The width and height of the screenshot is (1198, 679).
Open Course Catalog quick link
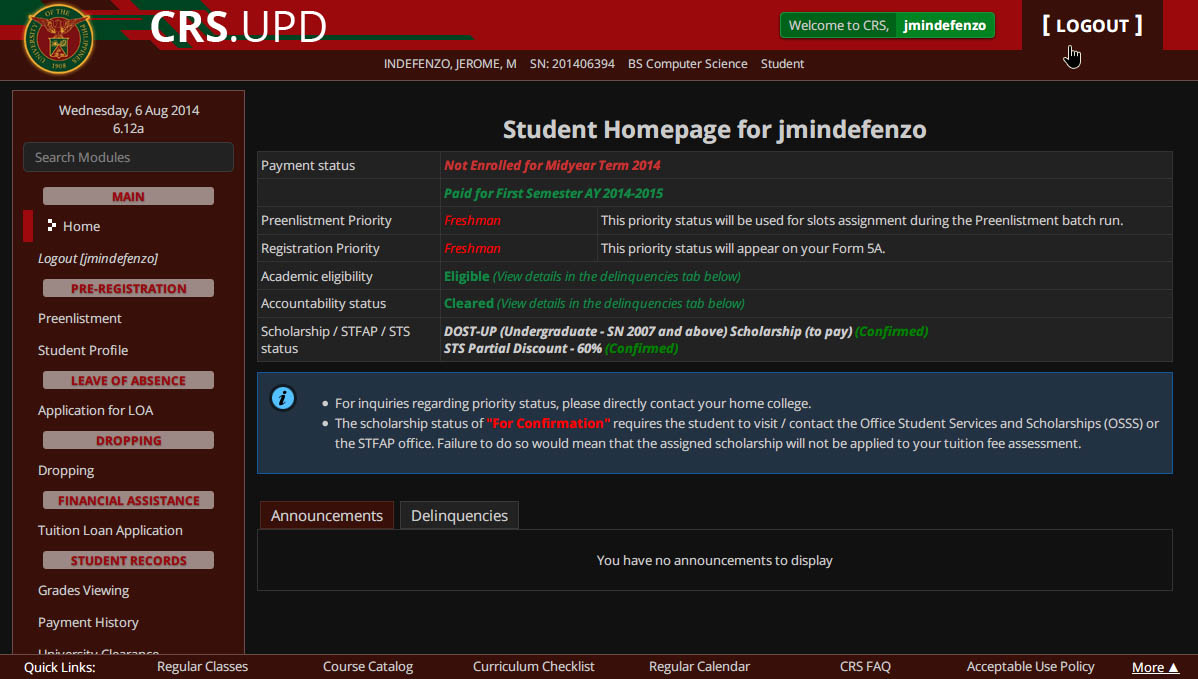[367, 667]
